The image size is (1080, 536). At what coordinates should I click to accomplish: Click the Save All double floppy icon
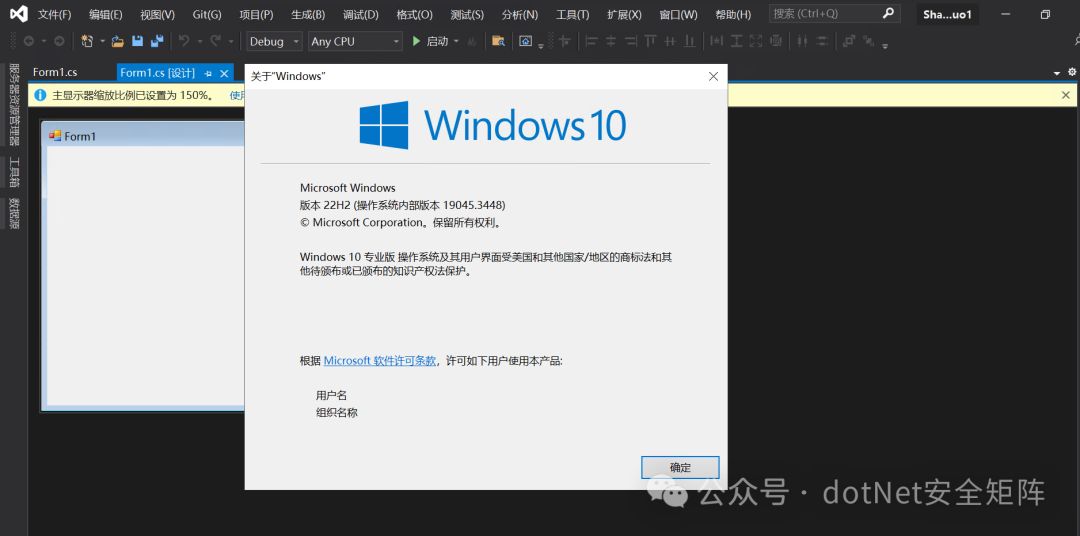157,41
